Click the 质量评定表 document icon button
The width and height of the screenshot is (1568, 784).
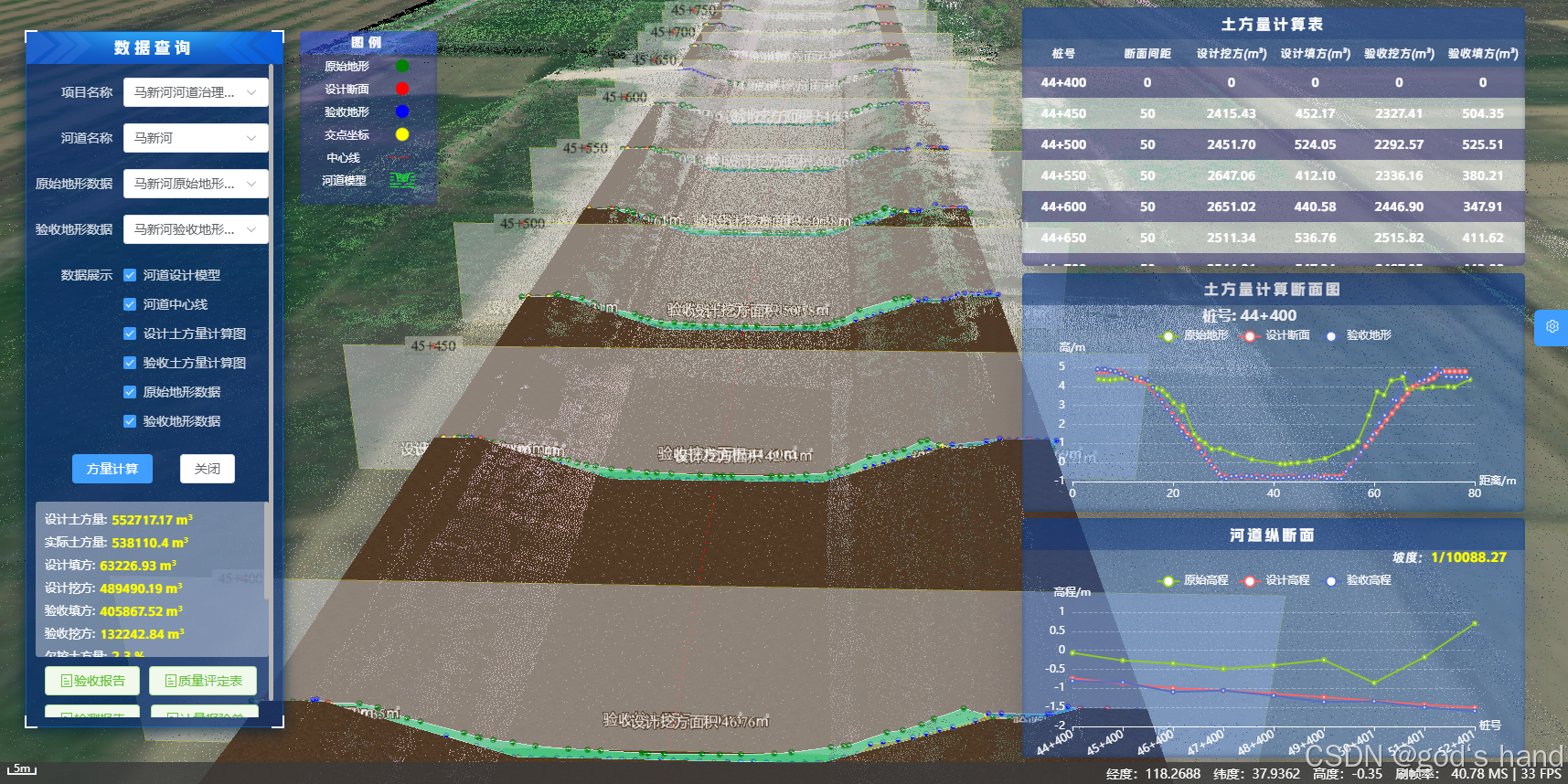(x=204, y=681)
